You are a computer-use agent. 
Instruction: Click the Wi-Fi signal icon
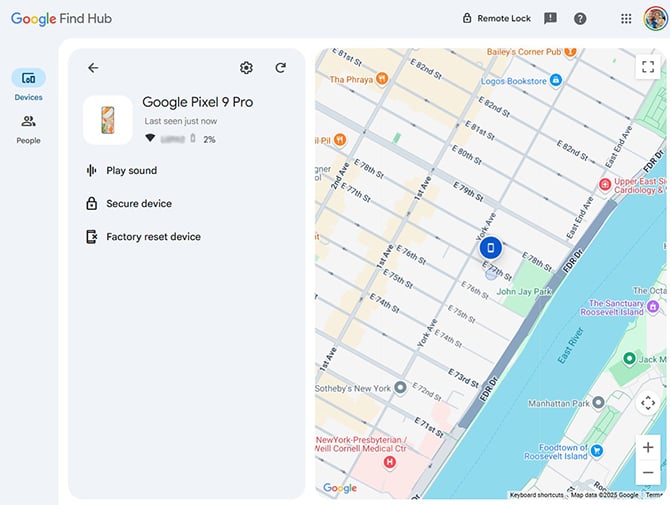point(150,138)
